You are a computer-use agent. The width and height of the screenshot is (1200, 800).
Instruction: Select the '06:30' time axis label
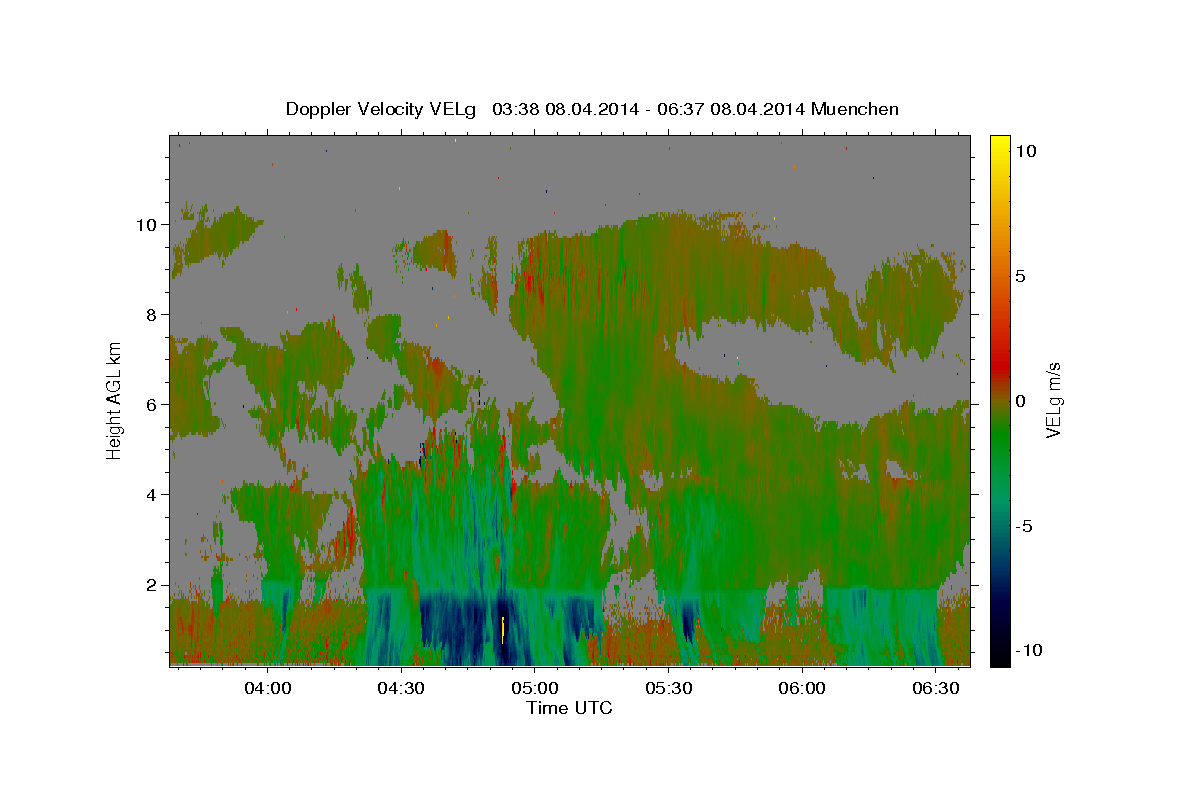(x=937, y=688)
